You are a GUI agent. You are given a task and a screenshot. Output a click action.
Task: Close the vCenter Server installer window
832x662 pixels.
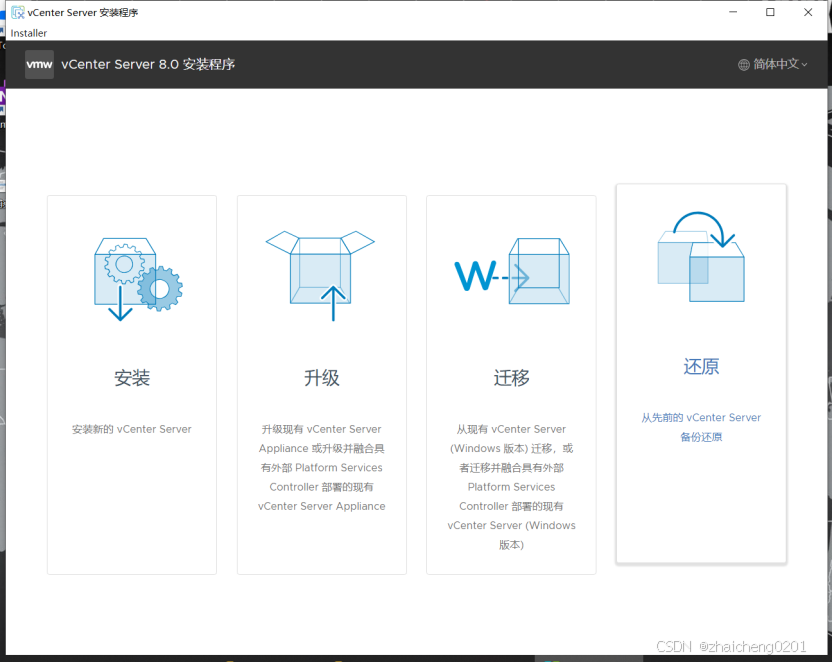(808, 12)
